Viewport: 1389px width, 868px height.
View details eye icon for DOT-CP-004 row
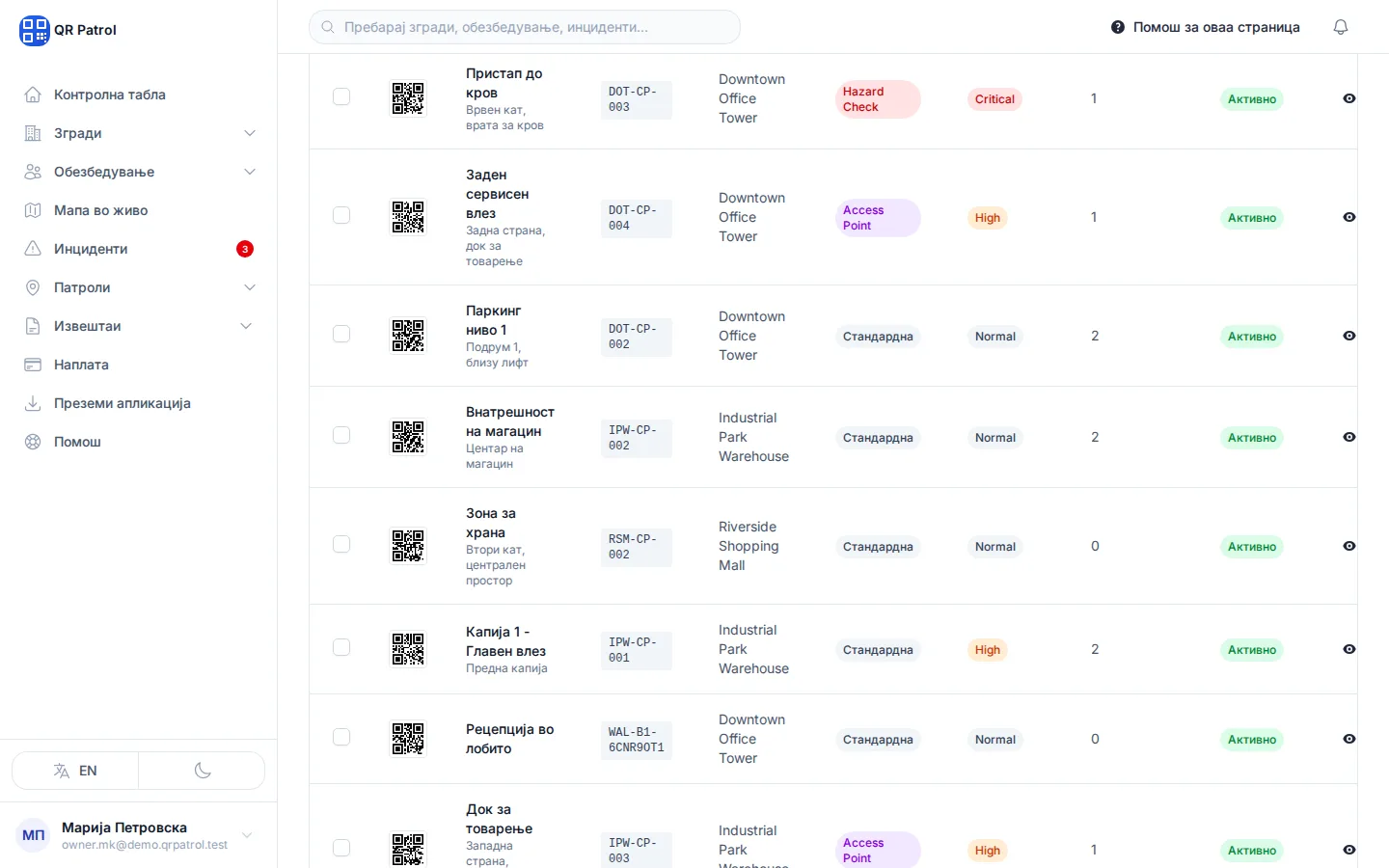[1349, 217]
